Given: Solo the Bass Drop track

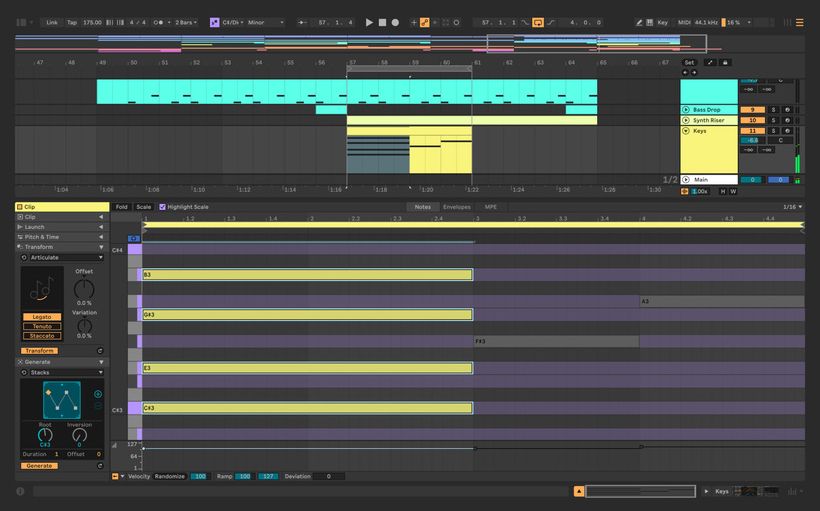Looking at the screenshot, I should coord(773,109).
